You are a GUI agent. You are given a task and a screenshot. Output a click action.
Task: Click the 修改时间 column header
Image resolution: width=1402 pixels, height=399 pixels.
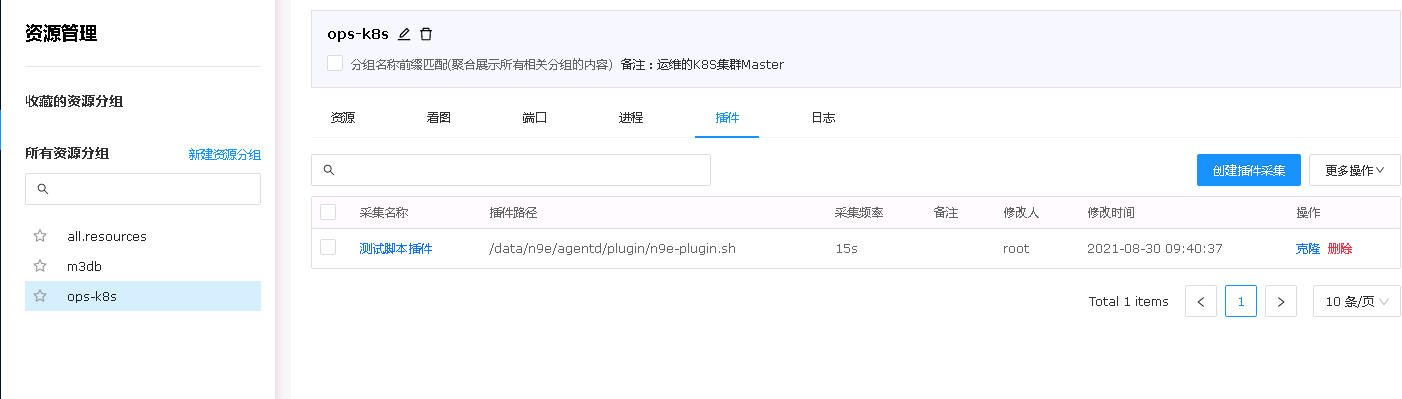coord(1111,213)
